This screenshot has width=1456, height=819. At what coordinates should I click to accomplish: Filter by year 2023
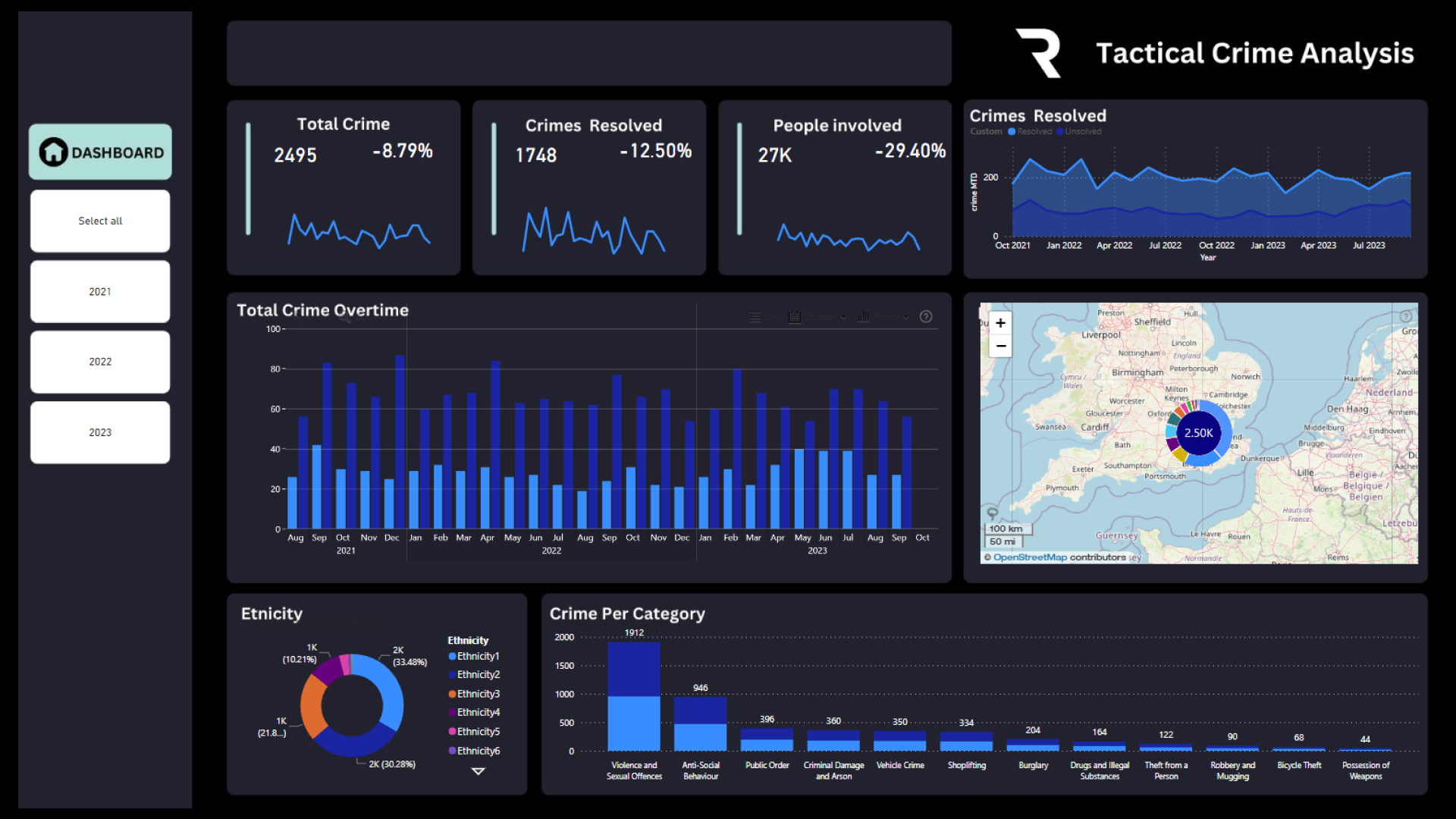(100, 432)
